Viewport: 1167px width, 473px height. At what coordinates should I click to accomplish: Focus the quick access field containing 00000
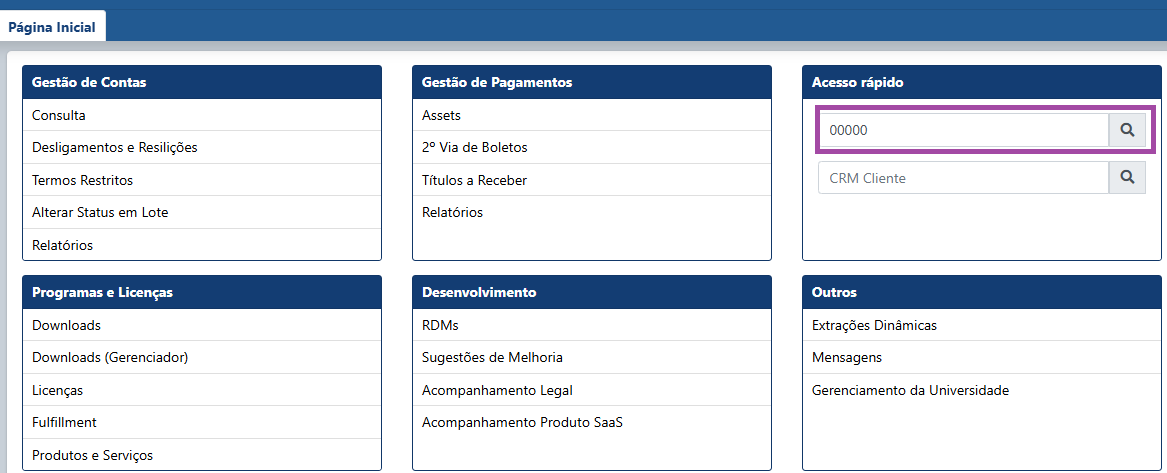(963, 130)
